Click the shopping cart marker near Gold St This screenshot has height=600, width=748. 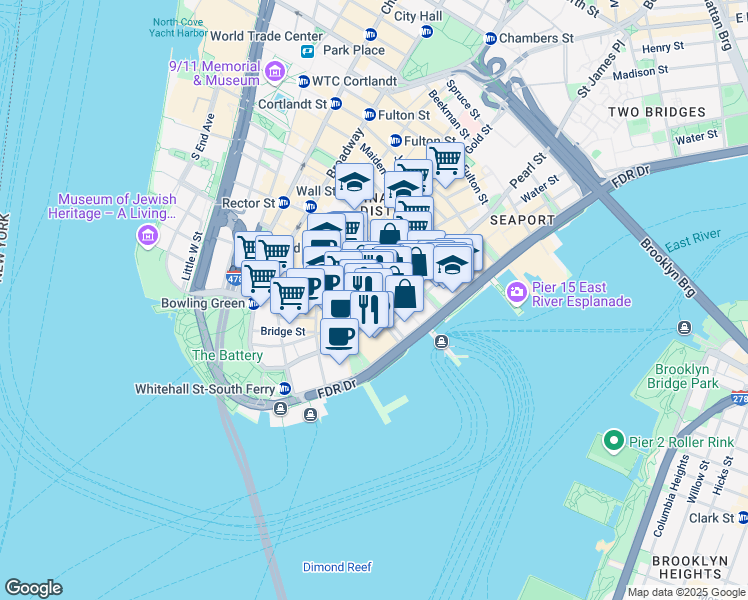click(x=446, y=164)
